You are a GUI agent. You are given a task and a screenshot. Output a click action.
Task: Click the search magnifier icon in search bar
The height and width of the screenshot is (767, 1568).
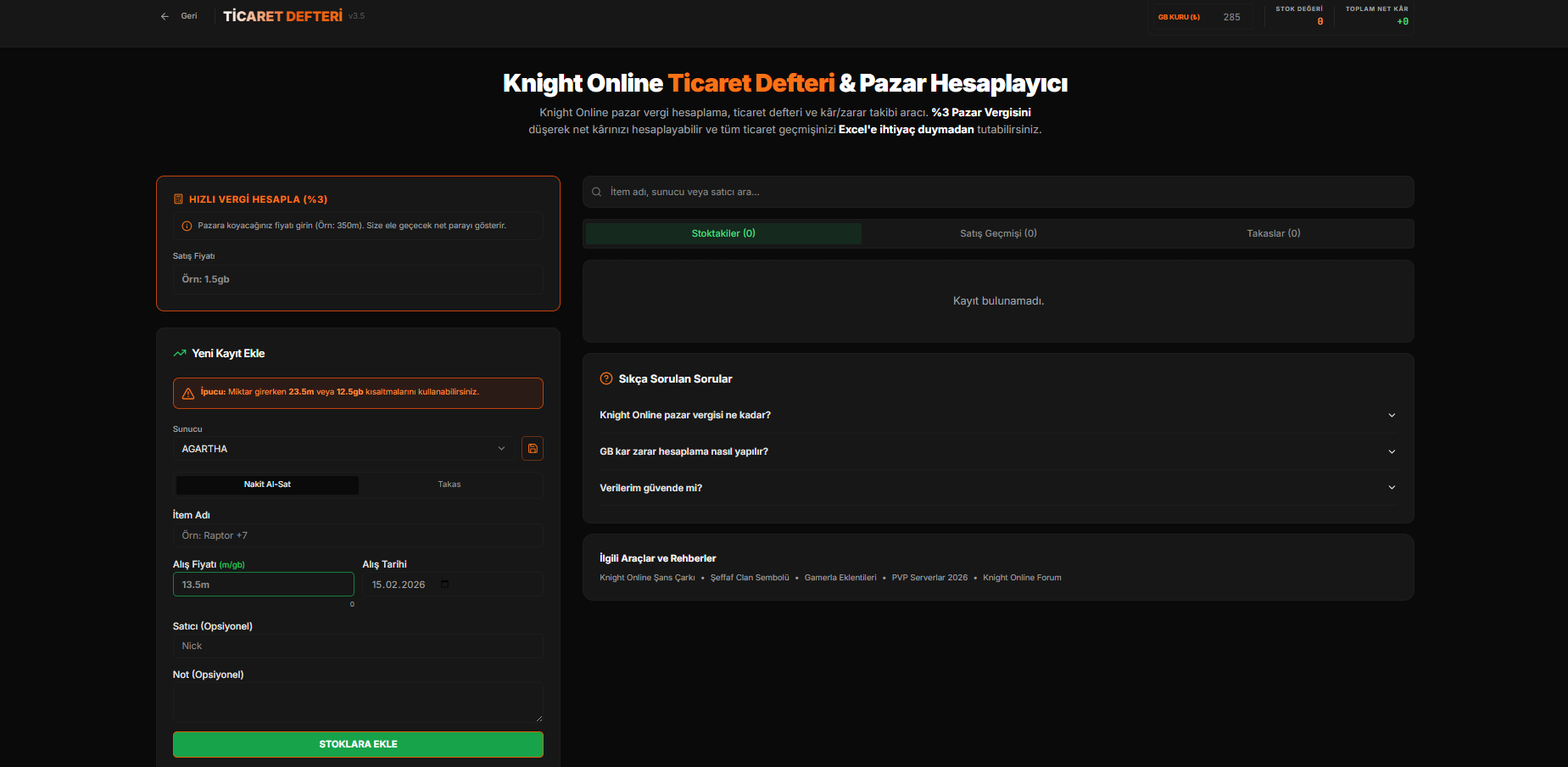coord(597,192)
